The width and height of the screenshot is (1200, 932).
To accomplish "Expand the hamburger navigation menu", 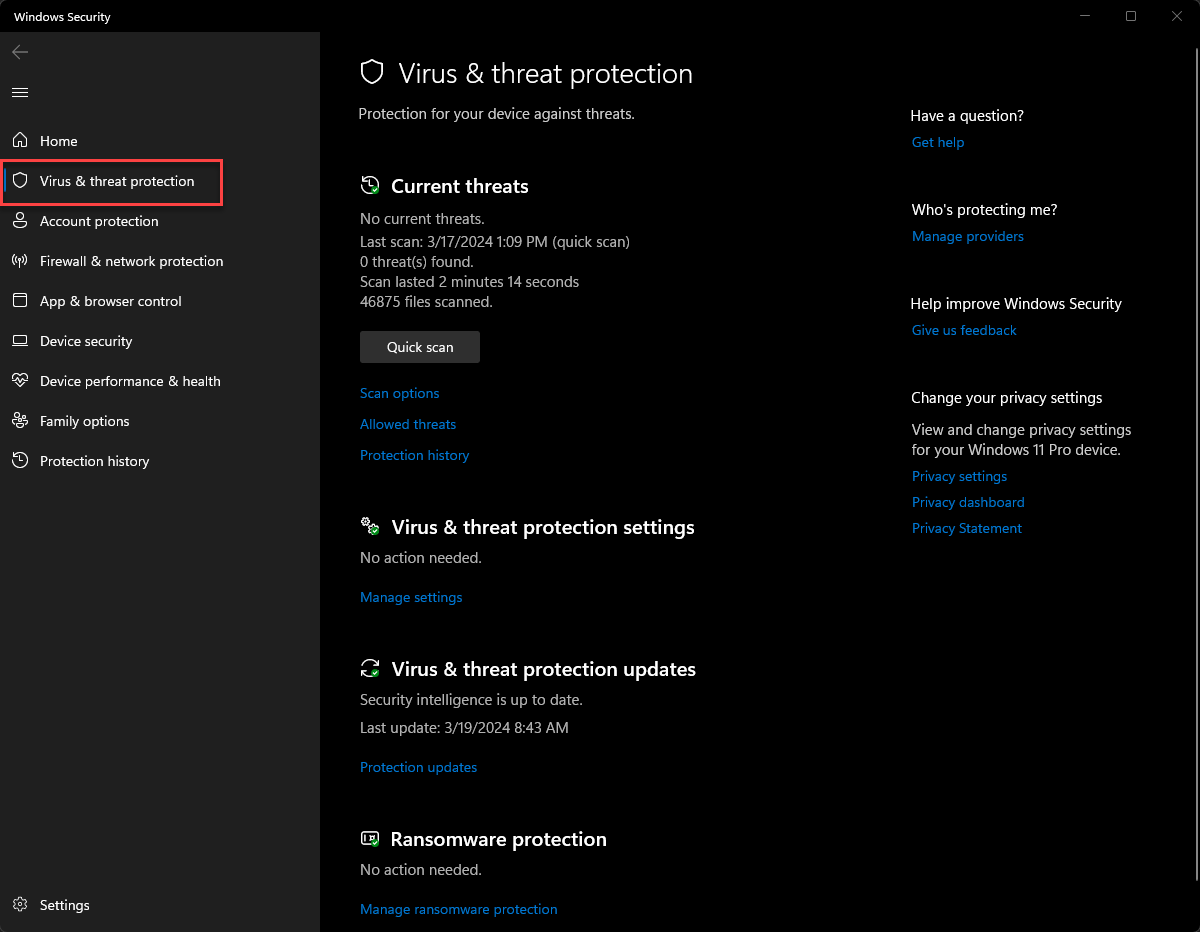I will tap(20, 92).
